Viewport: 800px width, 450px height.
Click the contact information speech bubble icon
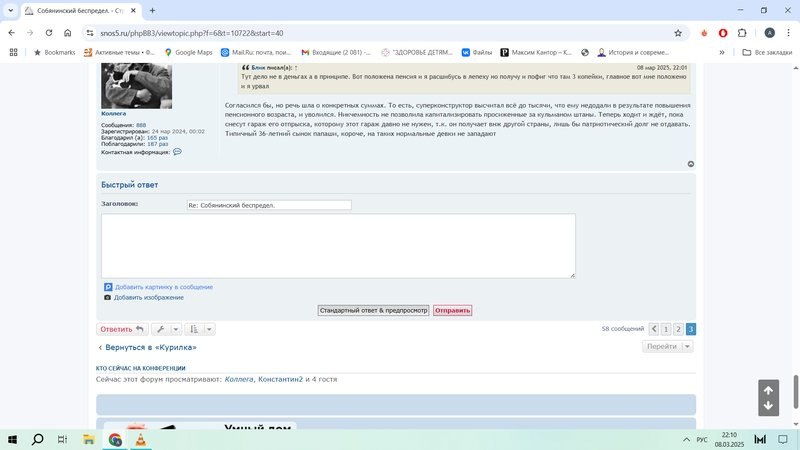[x=177, y=152]
